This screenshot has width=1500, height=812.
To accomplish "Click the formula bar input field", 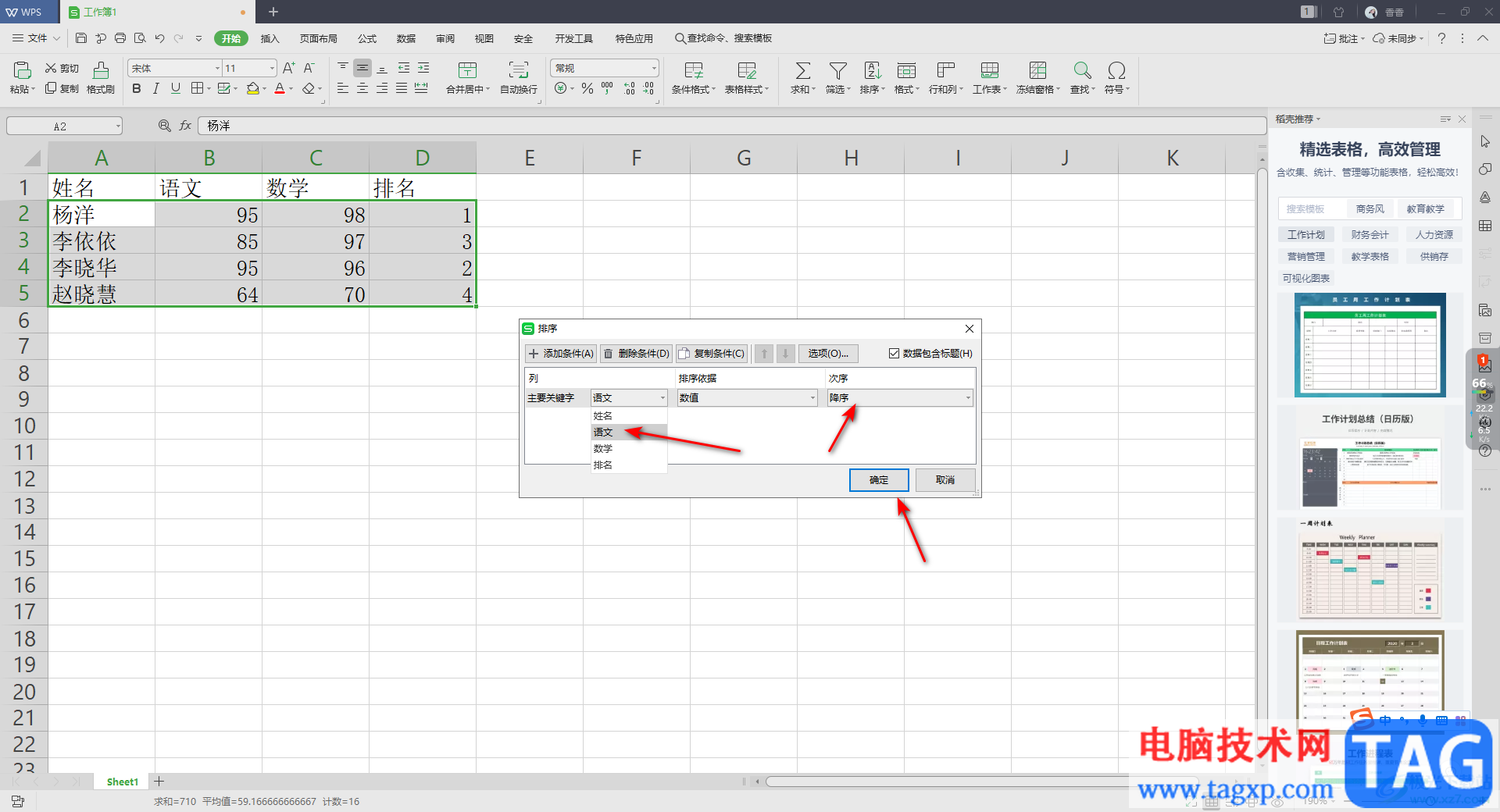I will pos(731,126).
